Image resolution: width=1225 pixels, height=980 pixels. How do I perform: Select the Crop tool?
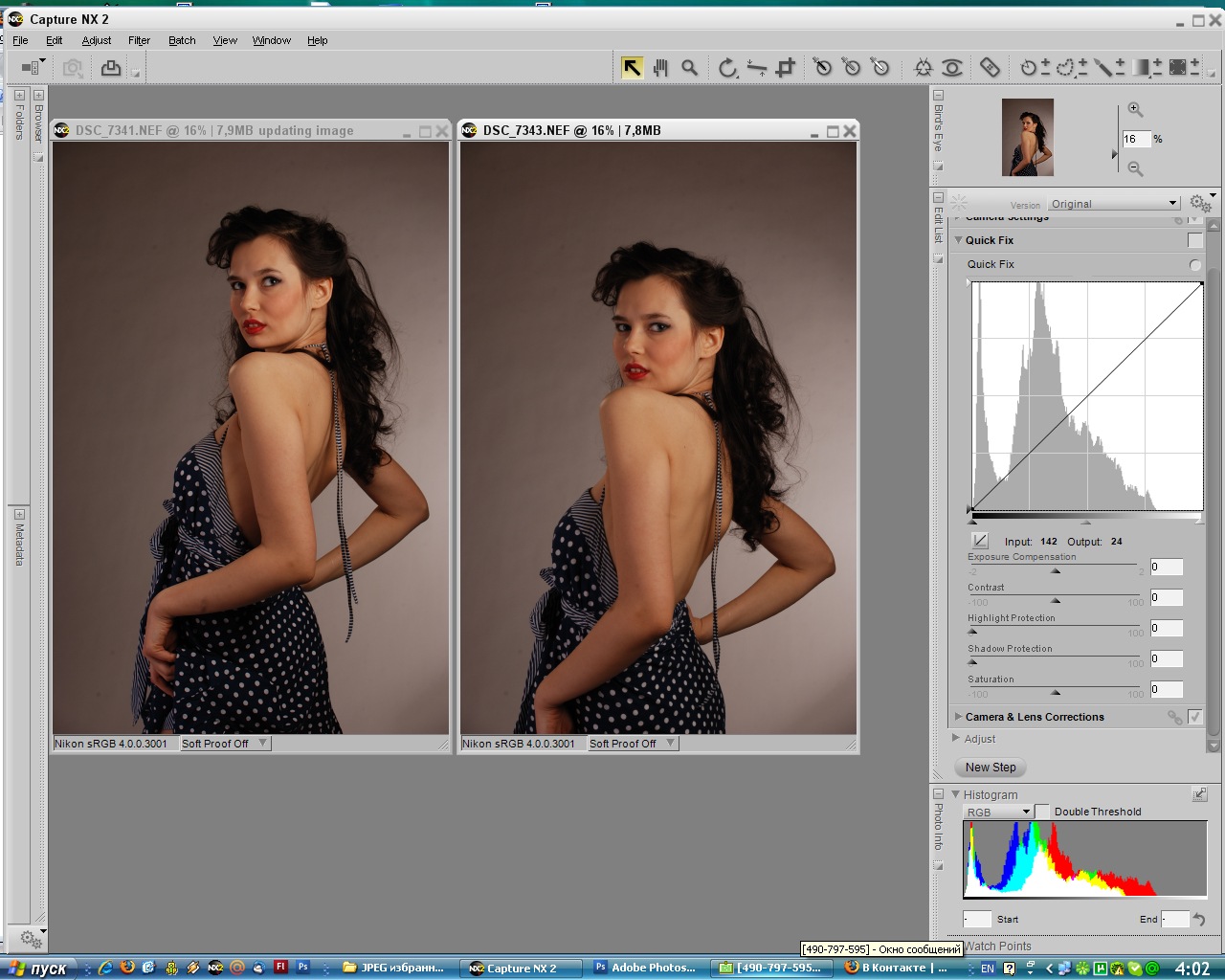[x=786, y=67]
